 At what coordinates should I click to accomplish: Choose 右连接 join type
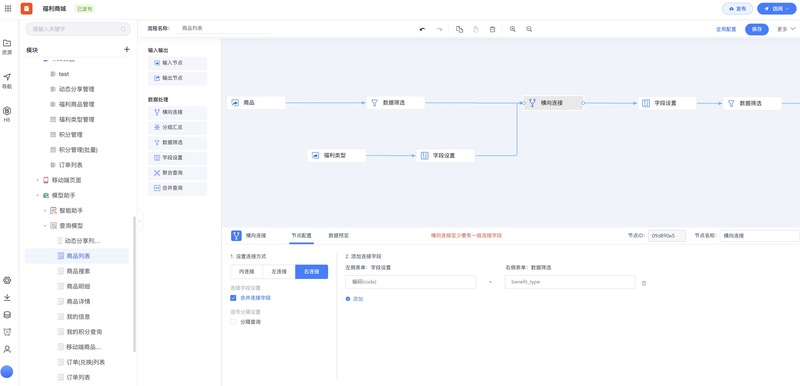pos(311,272)
